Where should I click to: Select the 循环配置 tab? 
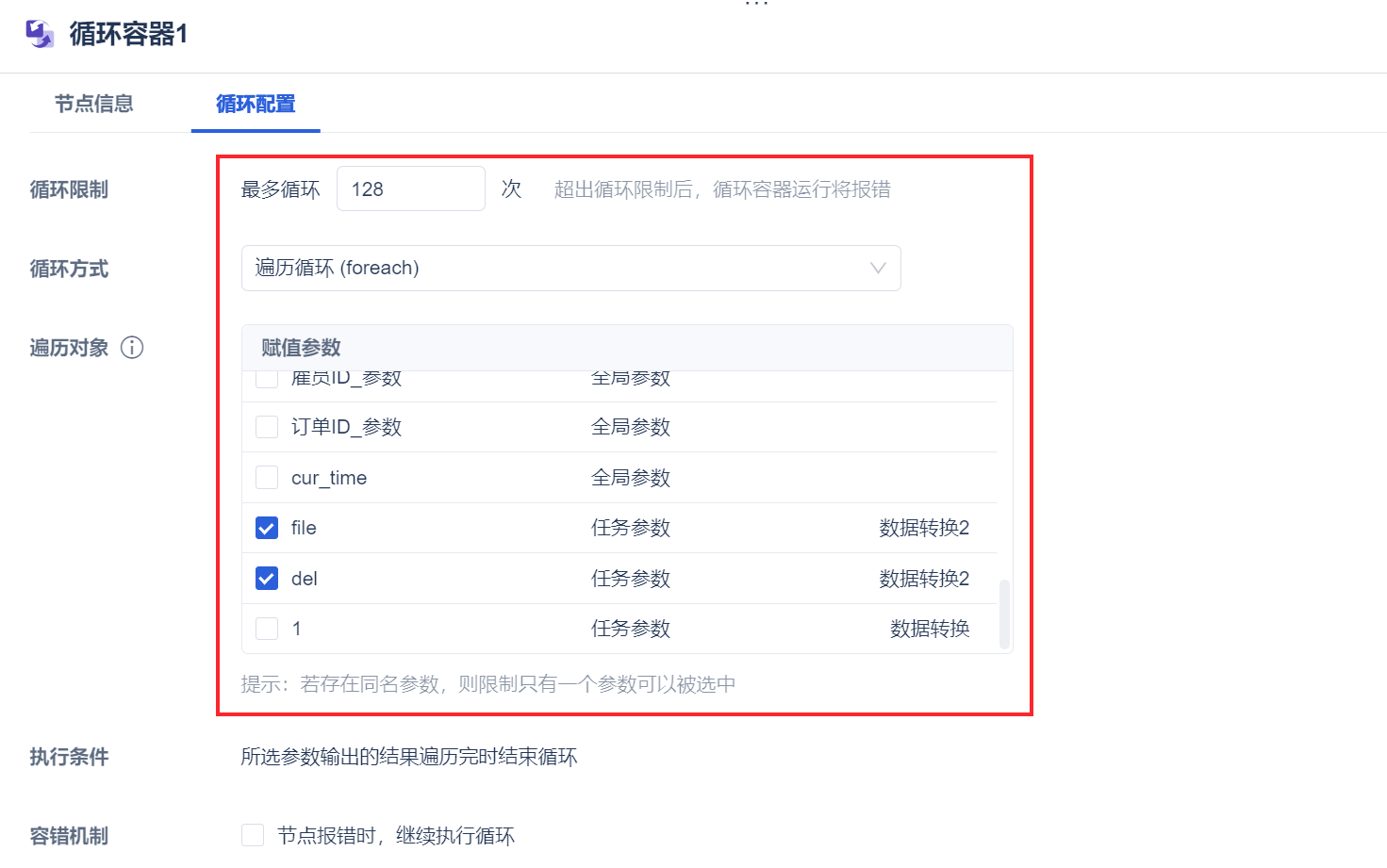256,104
